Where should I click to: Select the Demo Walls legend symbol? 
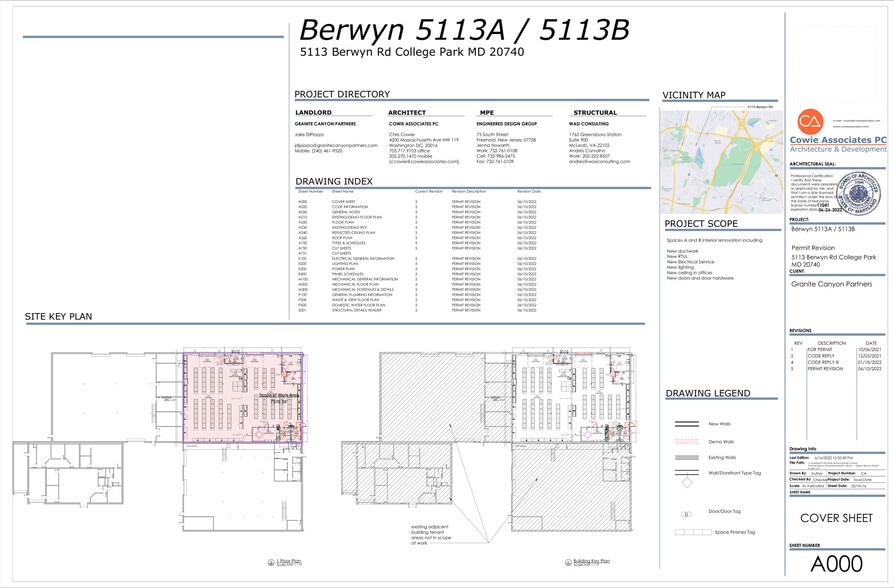coord(687,441)
